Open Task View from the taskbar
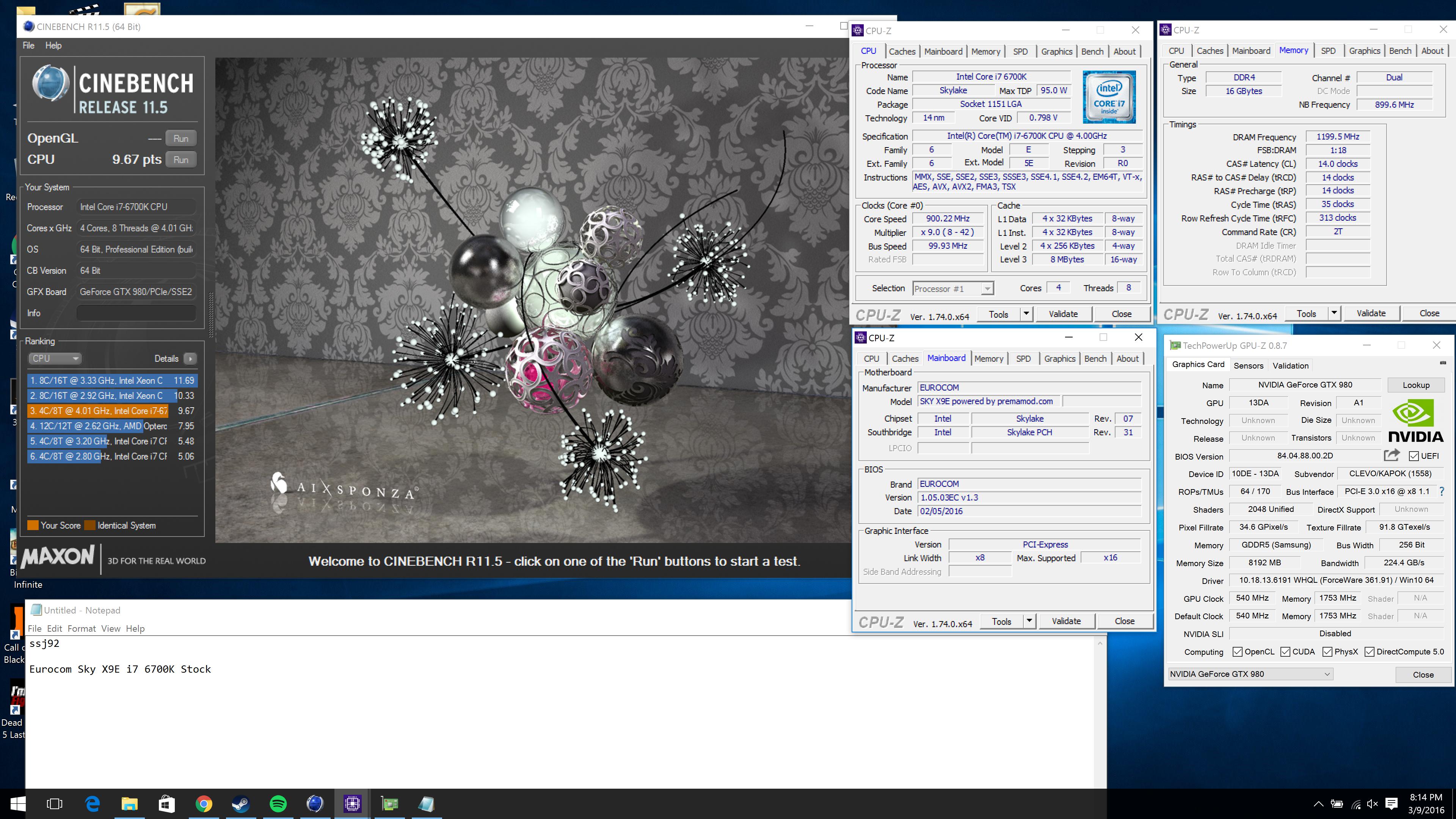 [55, 804]
